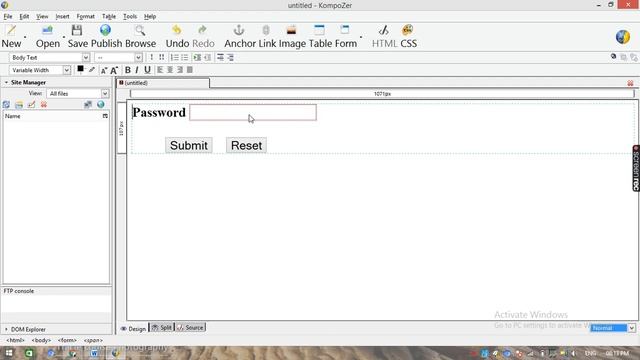This screenshot has height=360, width=640.
Task: Align text left
Action: click(x=160, y=70)
